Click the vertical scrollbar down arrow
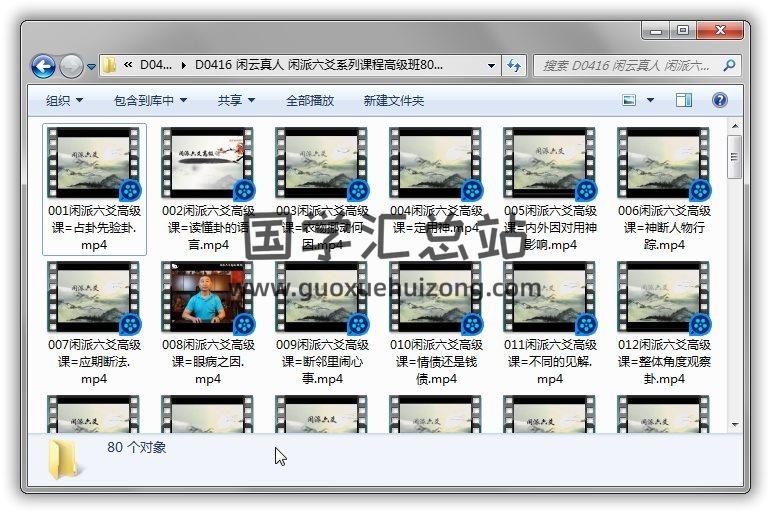Image resolution: width=771 pixels, height=514 pixels. pos(735,425)
